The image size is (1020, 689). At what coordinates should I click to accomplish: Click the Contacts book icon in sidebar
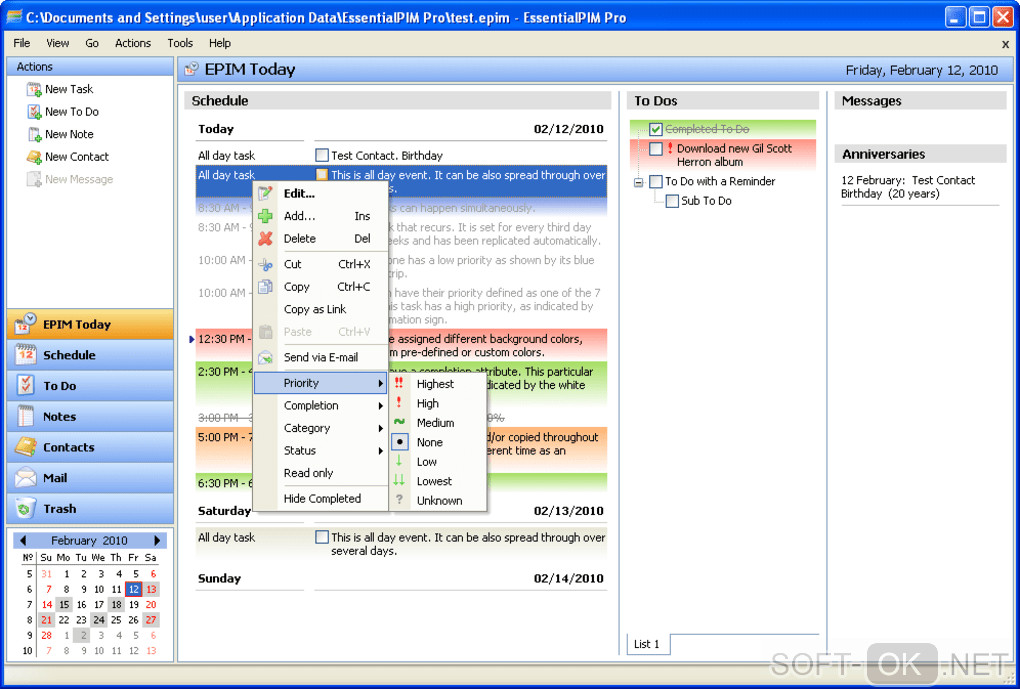tap(26, 447)
